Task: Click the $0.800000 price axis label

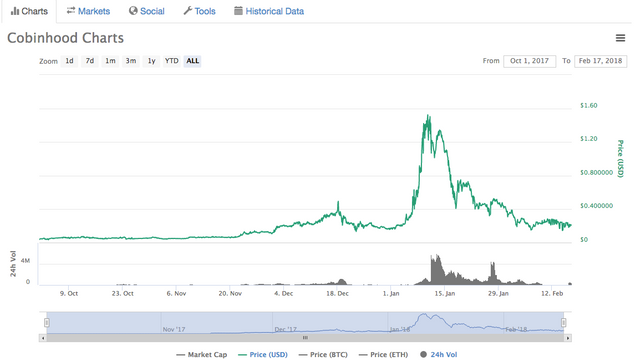Action: coord(596,173)
